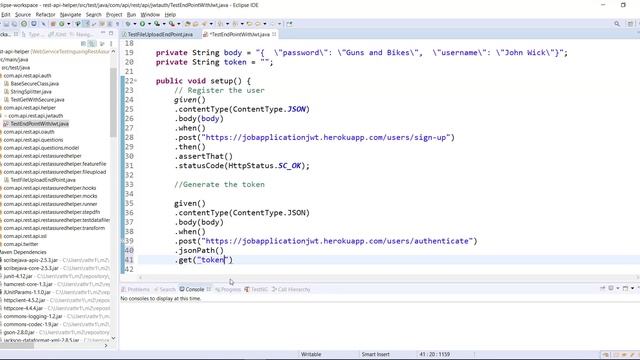
Task: Click the Package Explorer vertical scrollbar
Action: (x=113, y=102)
